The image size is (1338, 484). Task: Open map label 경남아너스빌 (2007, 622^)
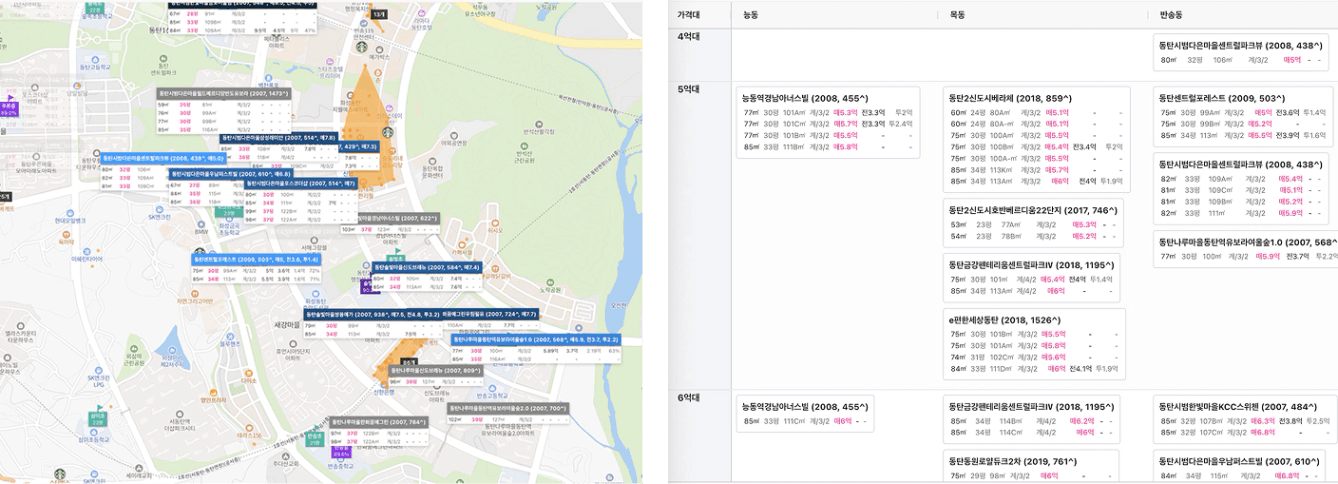pyautogui.click(x=397, y=218)
